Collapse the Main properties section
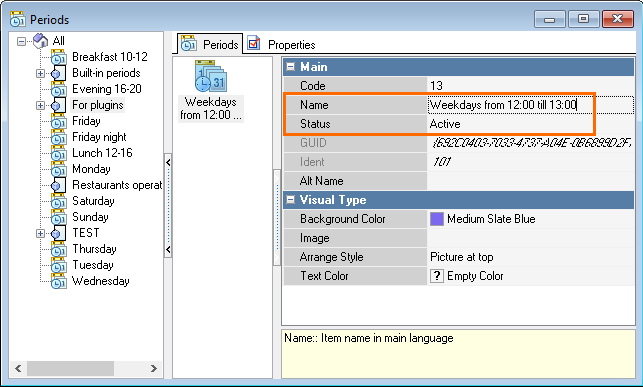Screen dimensions: 643x387 (x=290, y=66)
